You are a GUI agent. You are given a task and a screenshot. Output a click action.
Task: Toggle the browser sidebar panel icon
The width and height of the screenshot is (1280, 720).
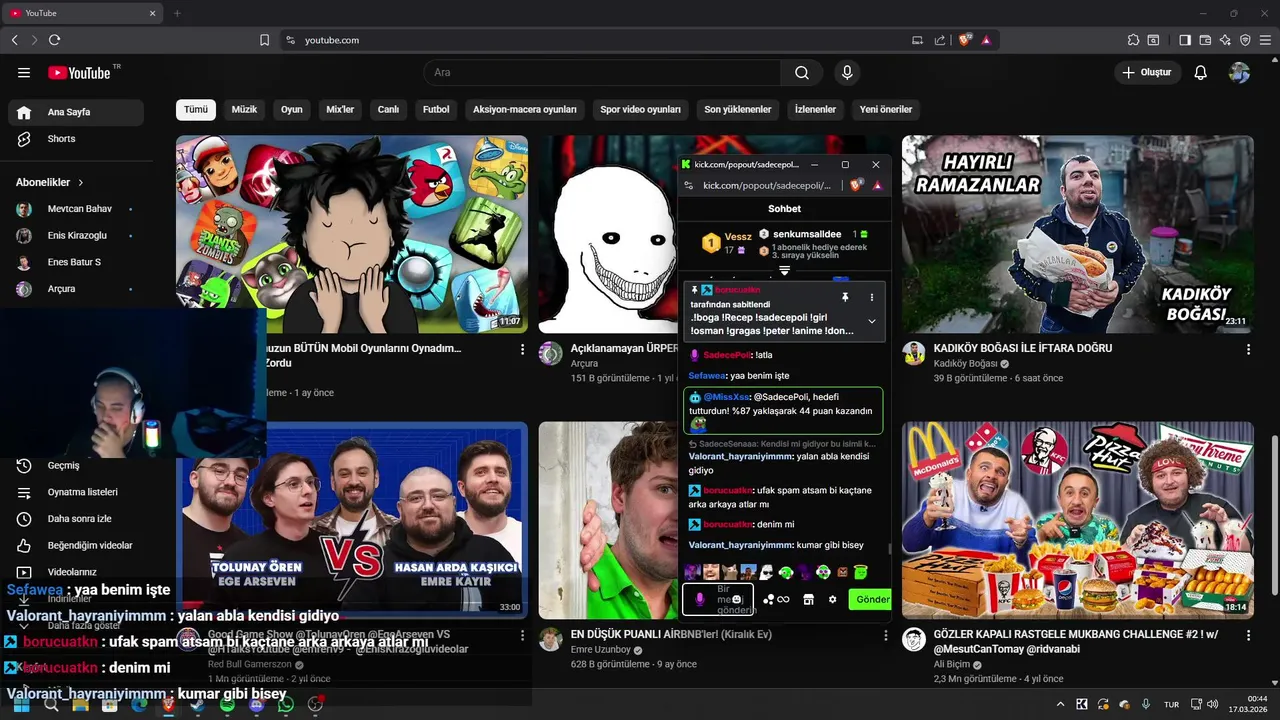pyautogui.click(x=1185, y=40)
